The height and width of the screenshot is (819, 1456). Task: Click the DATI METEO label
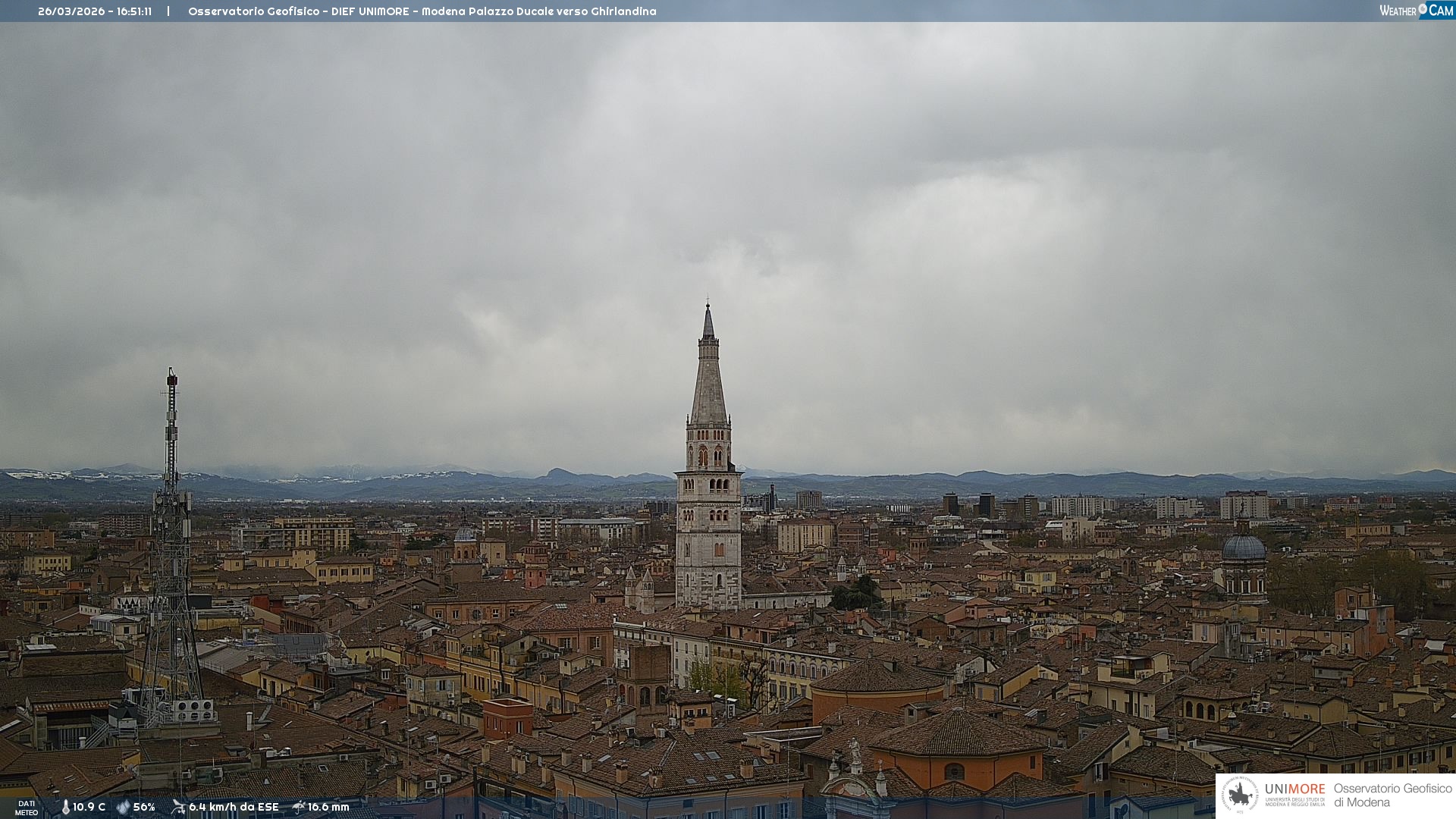(x=27, y=808)
